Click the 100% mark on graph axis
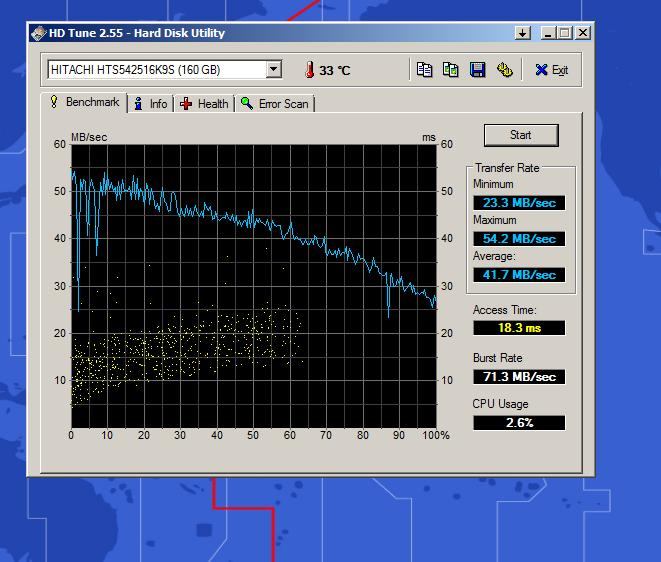Screen dimensions: 661x562 (x=436, y=435)
